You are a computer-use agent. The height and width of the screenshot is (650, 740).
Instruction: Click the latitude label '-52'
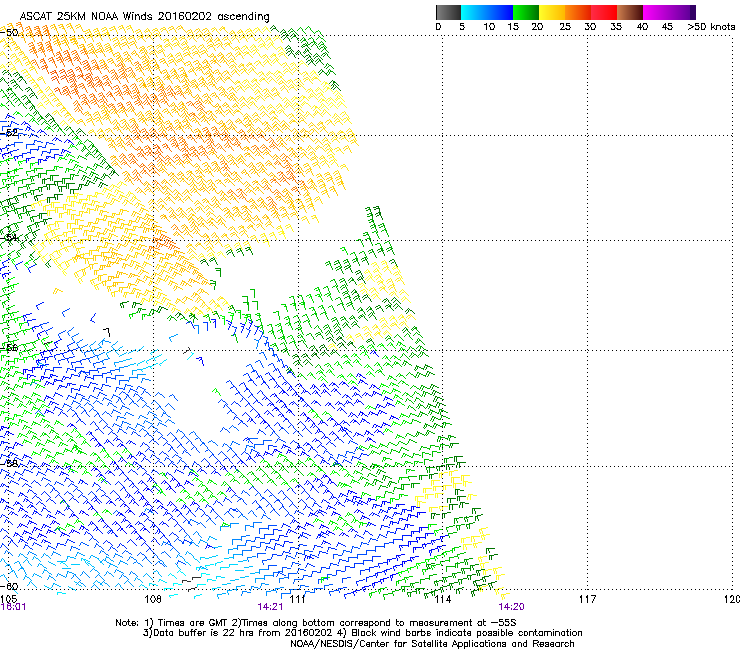[x=10, y=133]
